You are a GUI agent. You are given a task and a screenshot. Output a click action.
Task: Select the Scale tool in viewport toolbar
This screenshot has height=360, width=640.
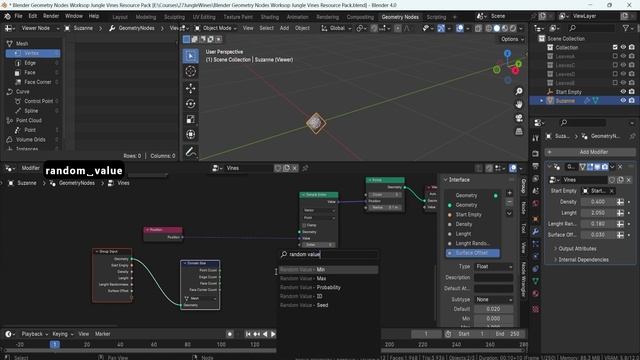(x=190, y=119)
